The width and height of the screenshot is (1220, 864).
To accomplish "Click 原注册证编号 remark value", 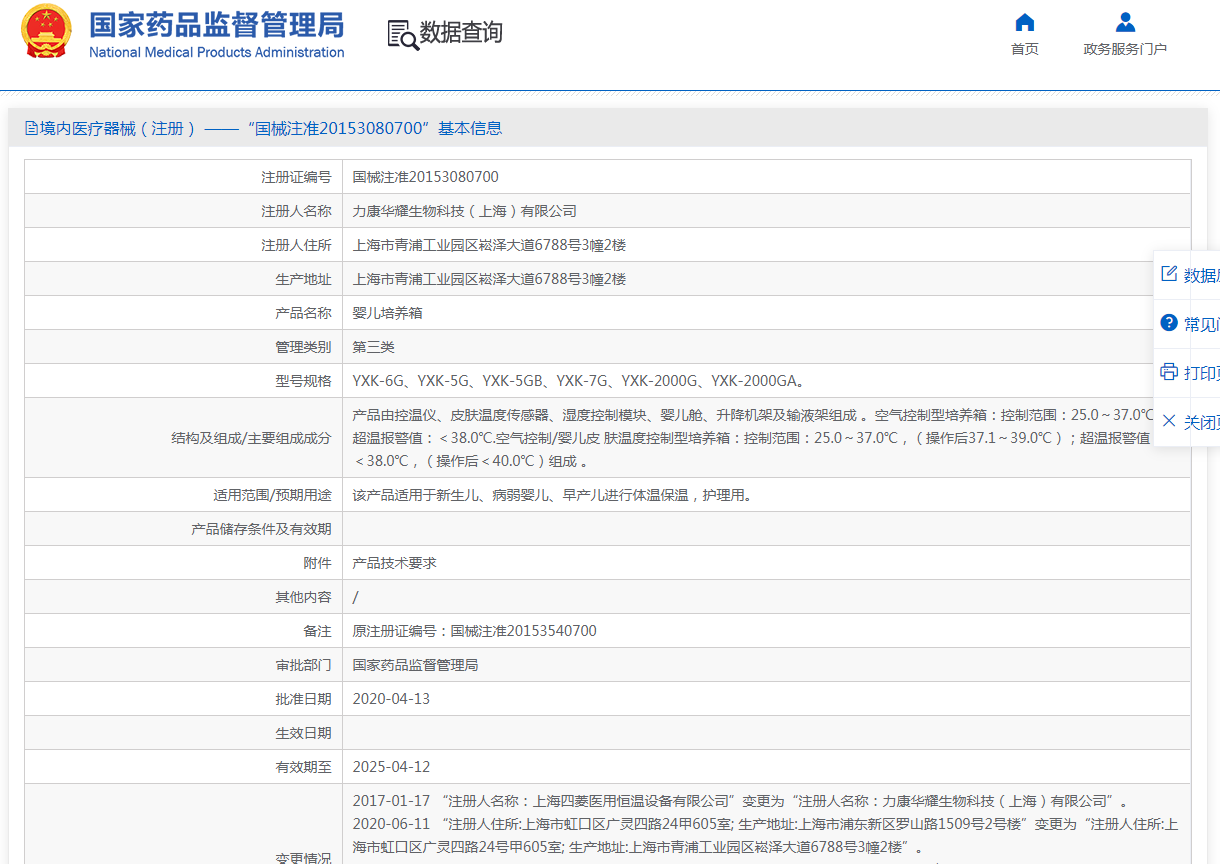I will pos(475,631).
